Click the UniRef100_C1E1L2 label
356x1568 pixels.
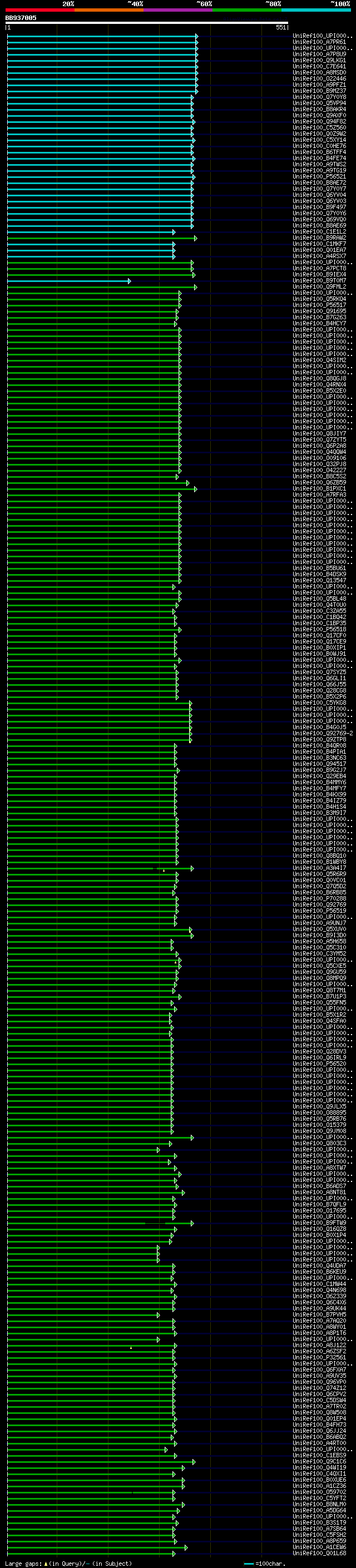(x=319, y=232)
